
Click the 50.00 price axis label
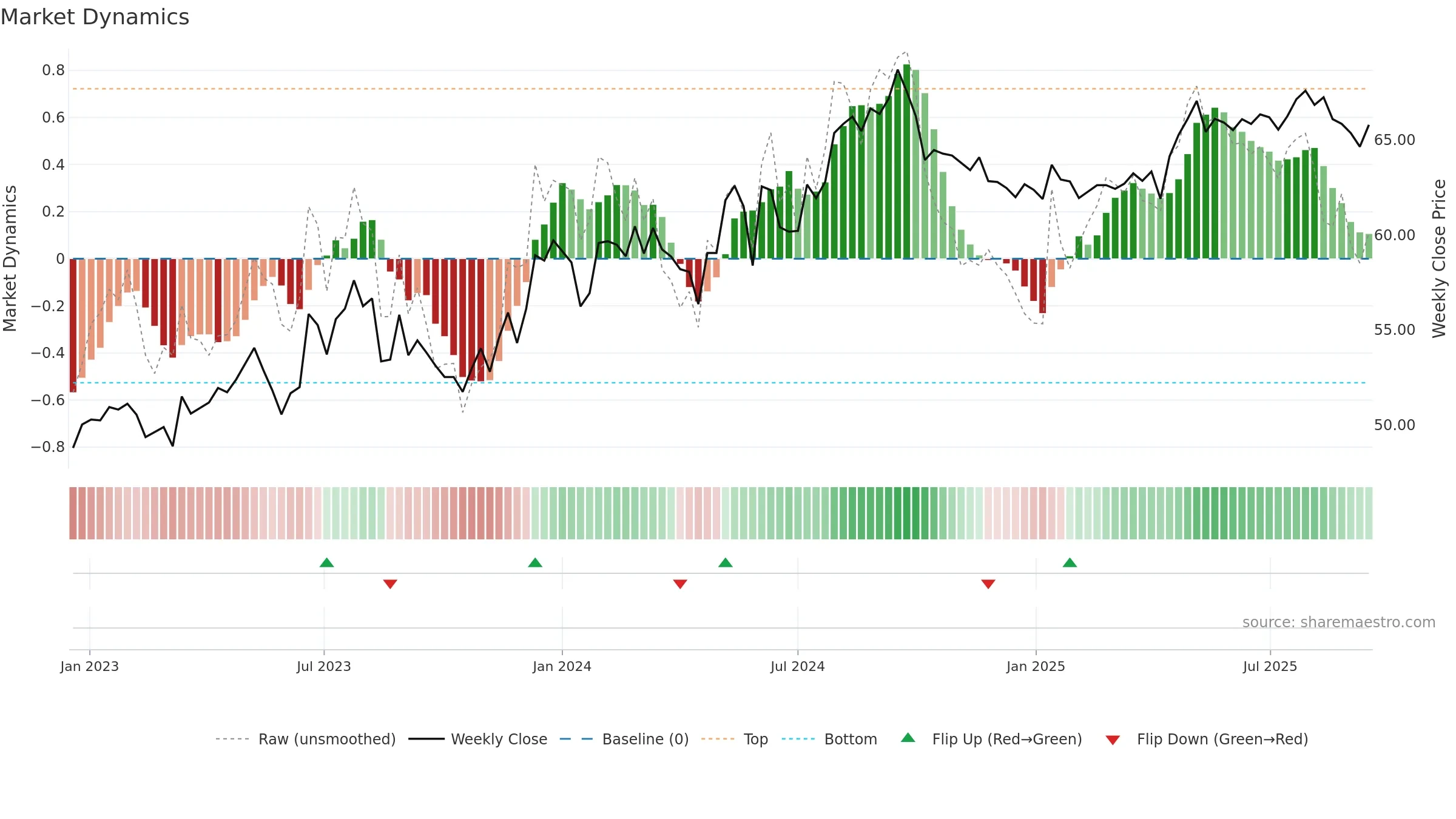click(1395, 425)
